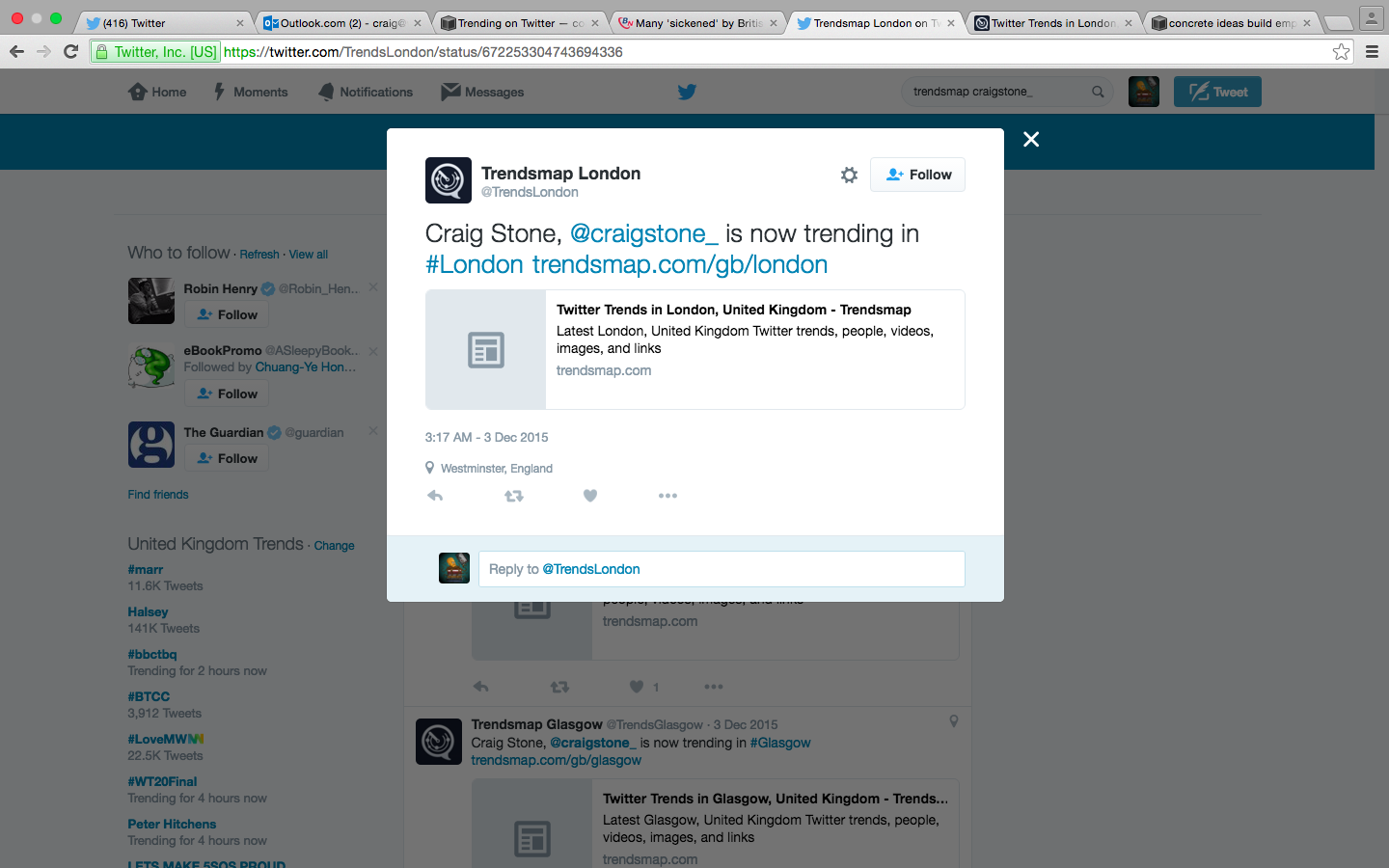Switch to the Twitter Trends in London tab

tap(1053, 23)
